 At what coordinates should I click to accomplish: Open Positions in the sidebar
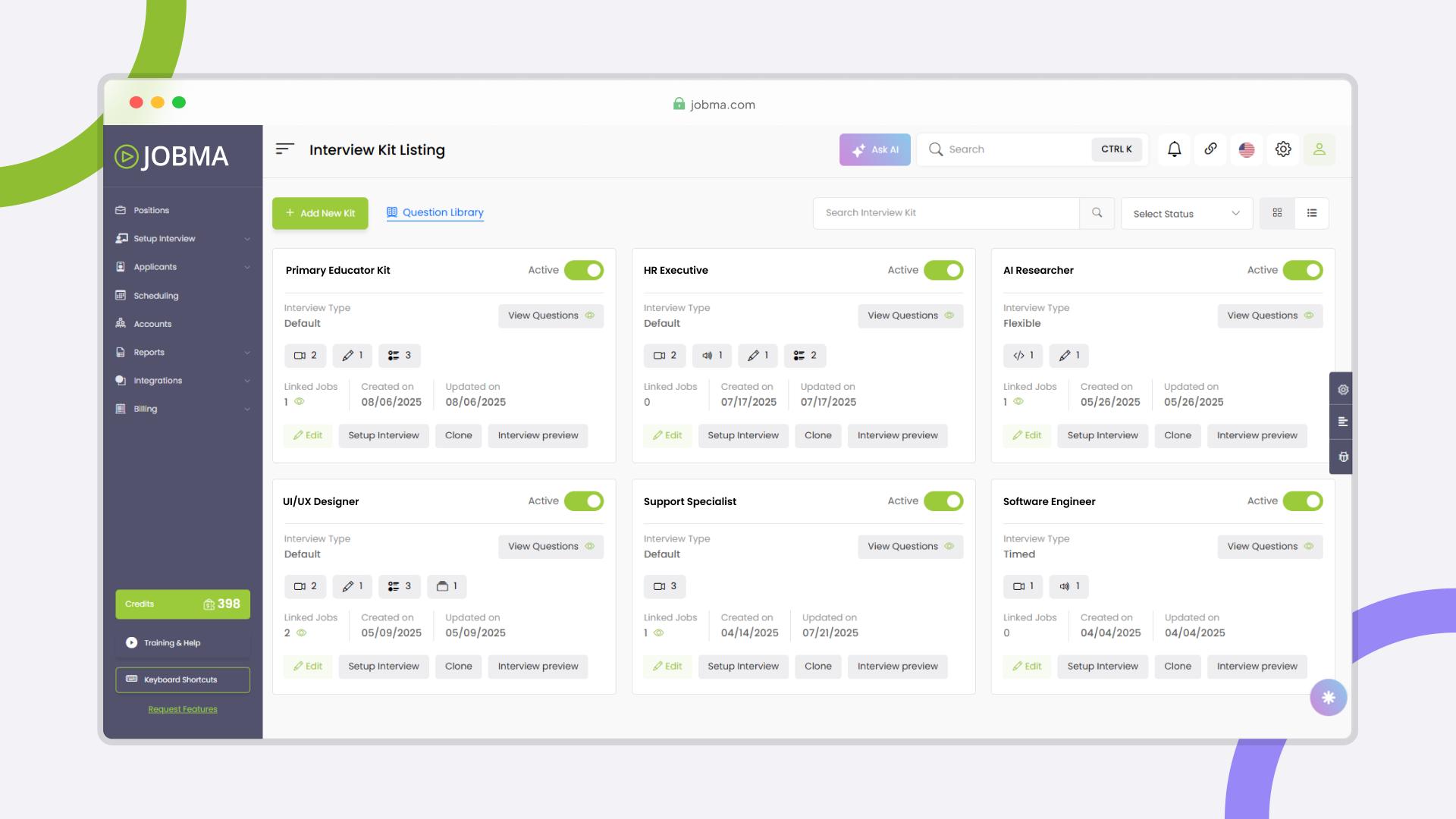tap(151, 211)
